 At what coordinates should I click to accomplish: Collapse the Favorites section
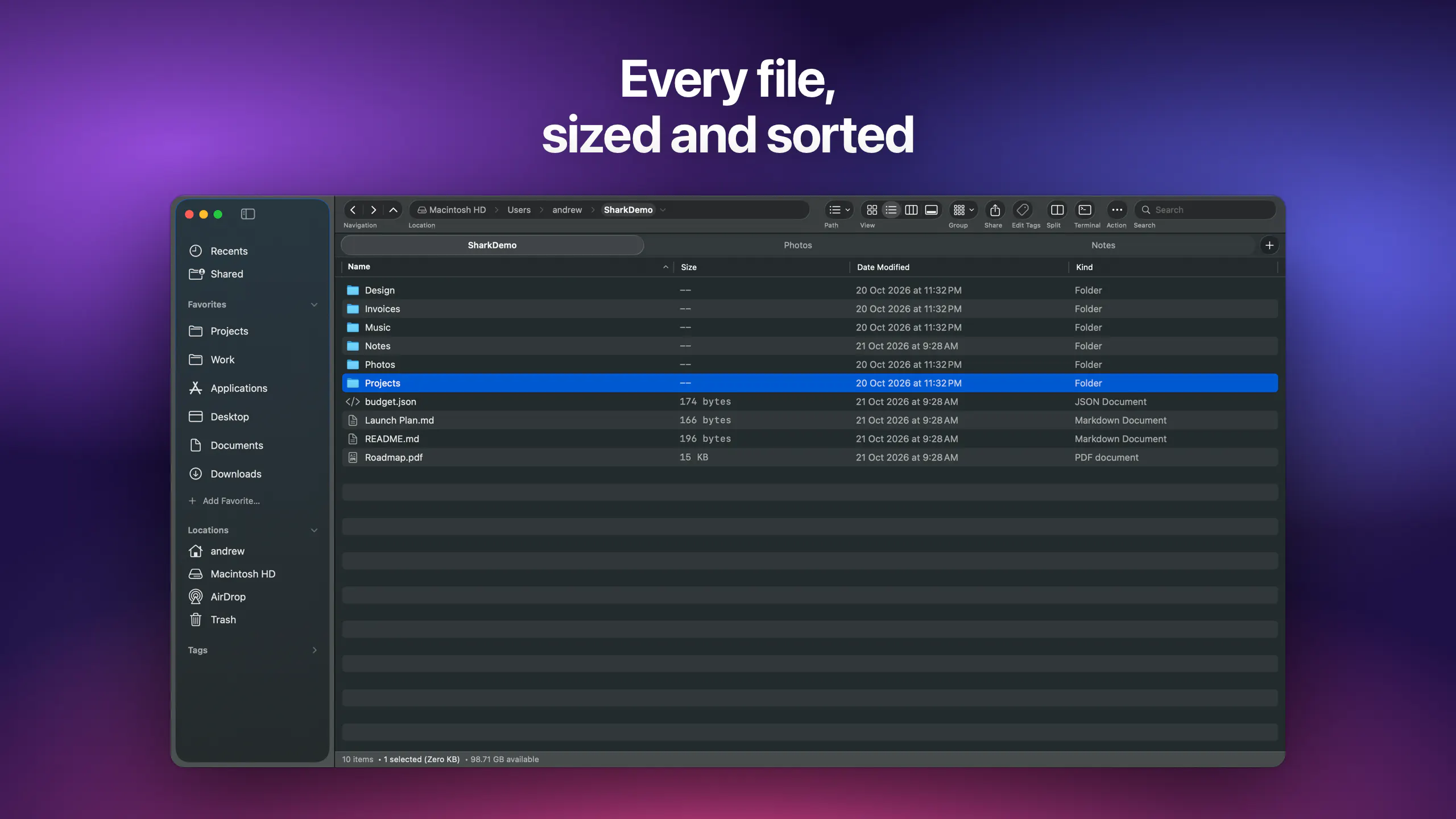tap(314, 305)
